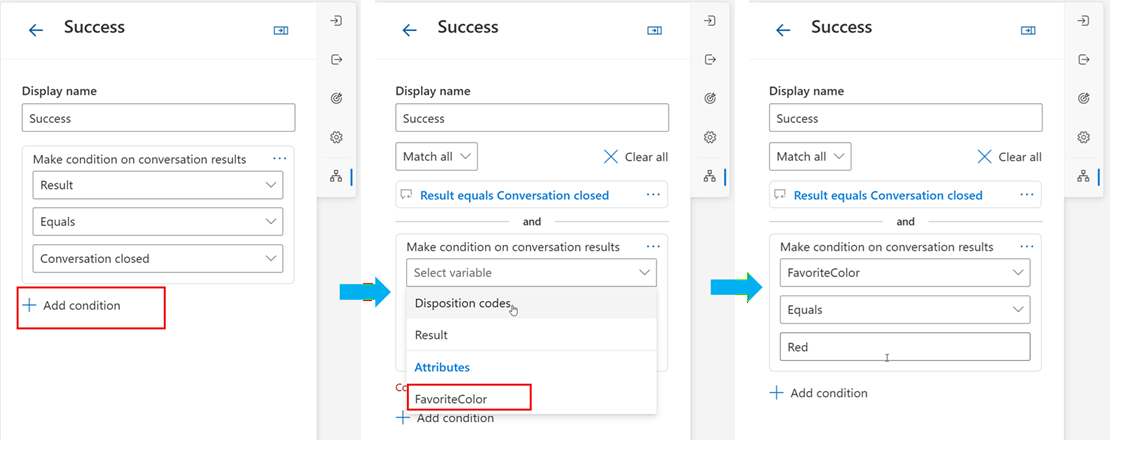Expand the Result dropdown in the left panel
Screen dimensions: 1121x460
pos(158,185)
